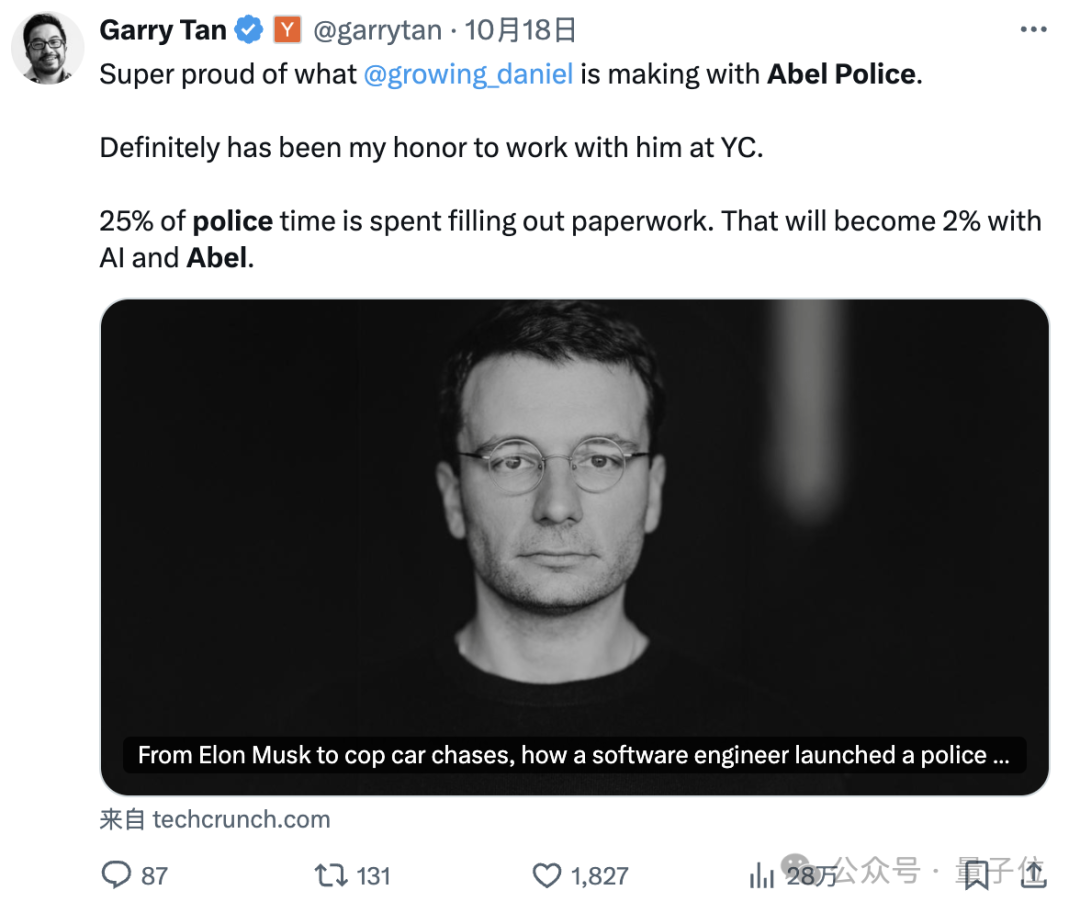Screen dimensions: 1080x913
Task: Click Garry Tan's blue verified badge
Action: 248,29
